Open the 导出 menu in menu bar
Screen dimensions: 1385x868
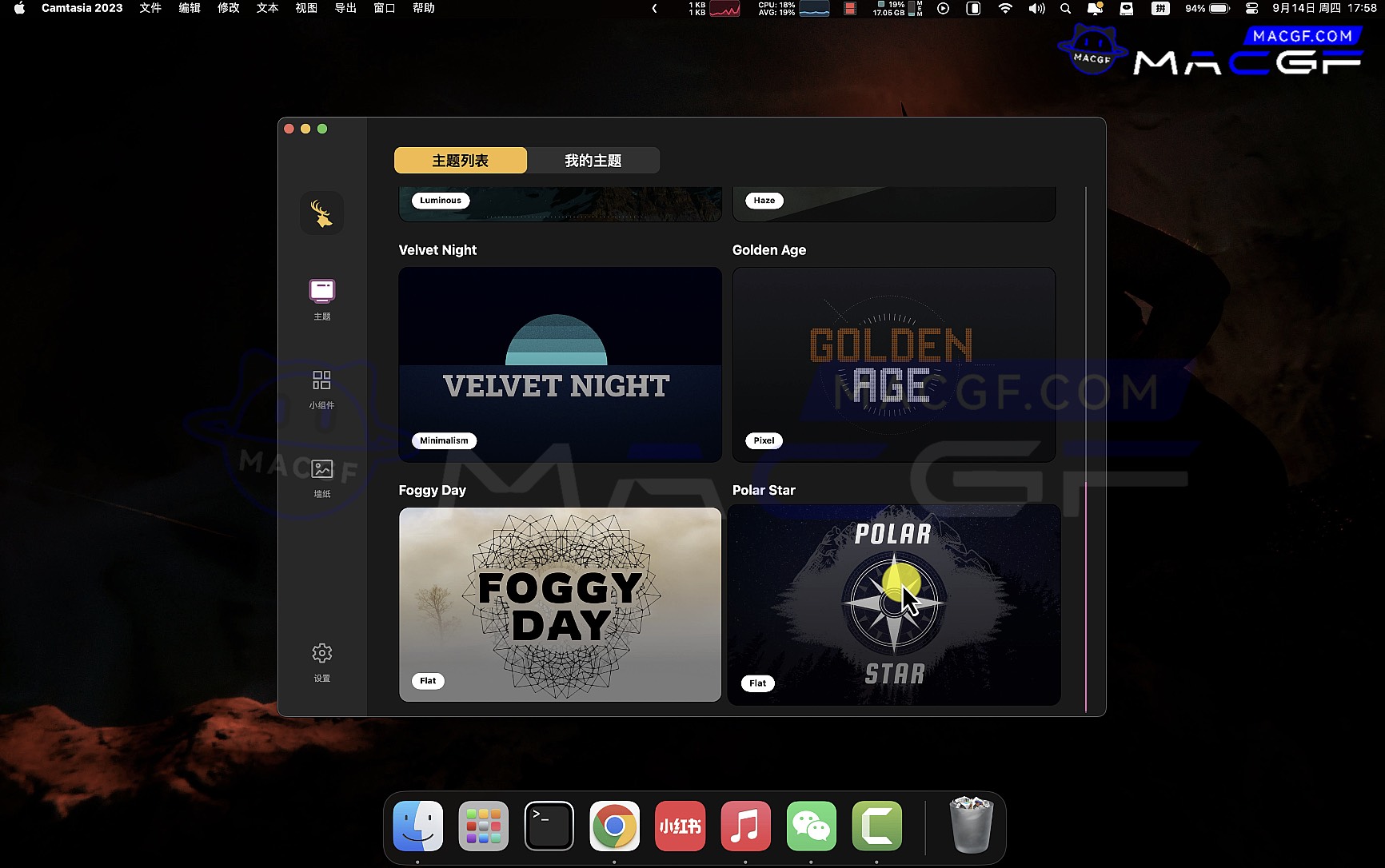pos(345,8)
